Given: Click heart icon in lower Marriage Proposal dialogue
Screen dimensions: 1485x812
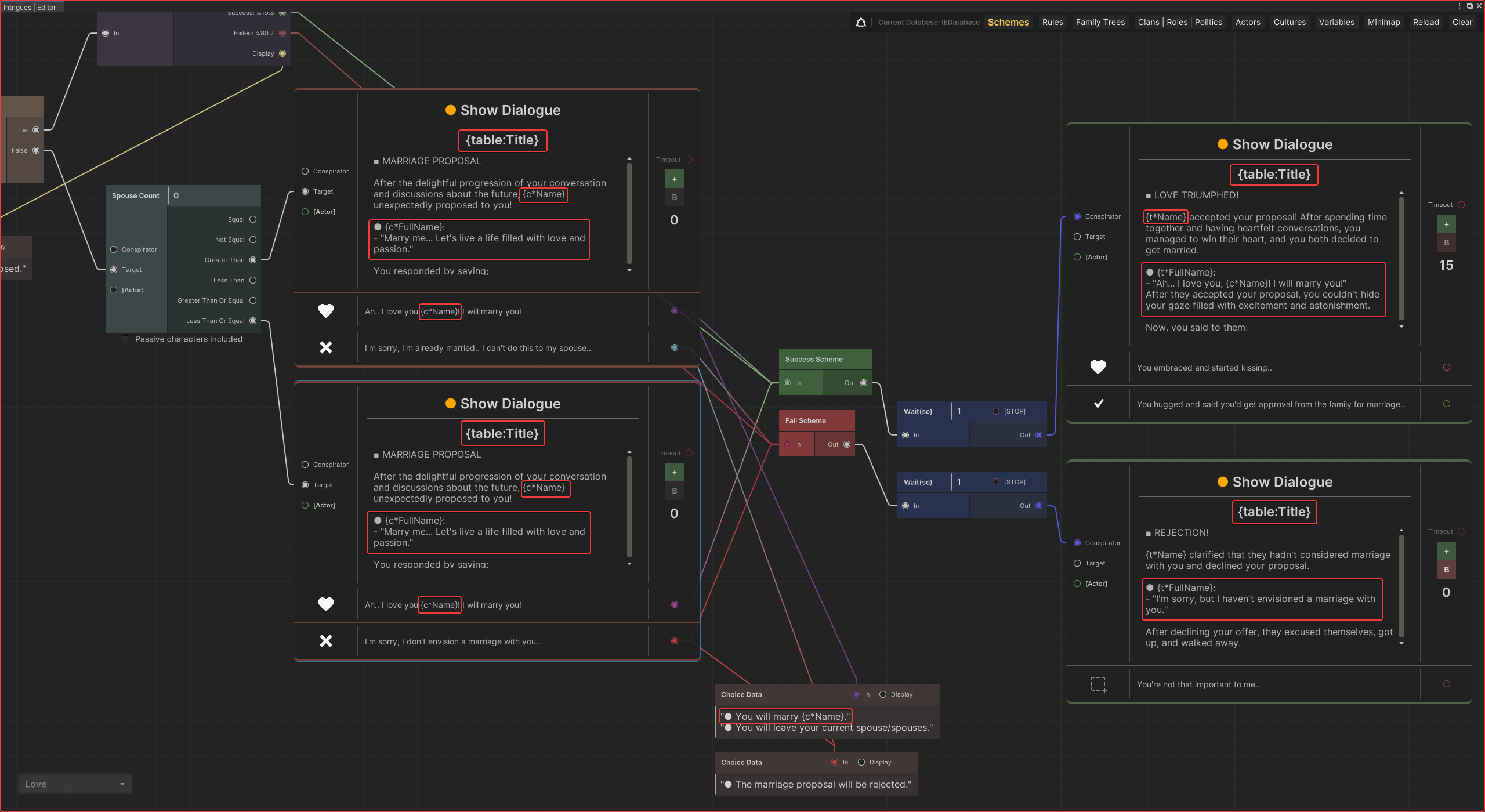Looking at the screenshot, I should (x=326, y=604).
